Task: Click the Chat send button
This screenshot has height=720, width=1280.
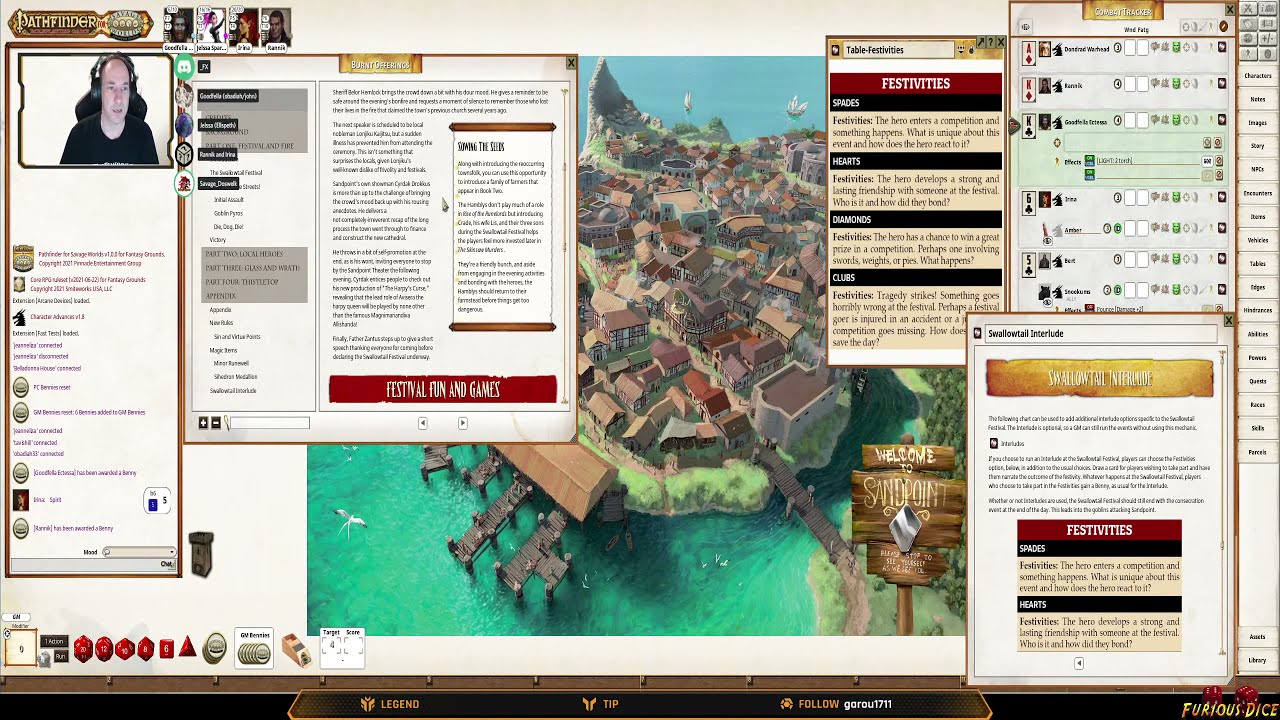Action: click(x=167, y=565)
